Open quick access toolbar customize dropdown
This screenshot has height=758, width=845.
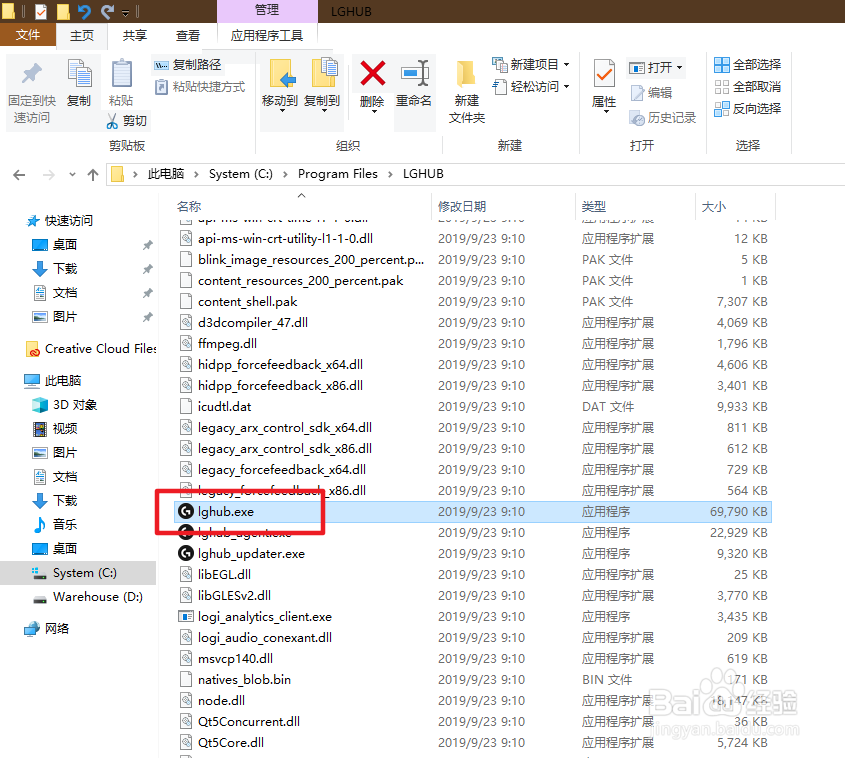(x=125, y=12)
